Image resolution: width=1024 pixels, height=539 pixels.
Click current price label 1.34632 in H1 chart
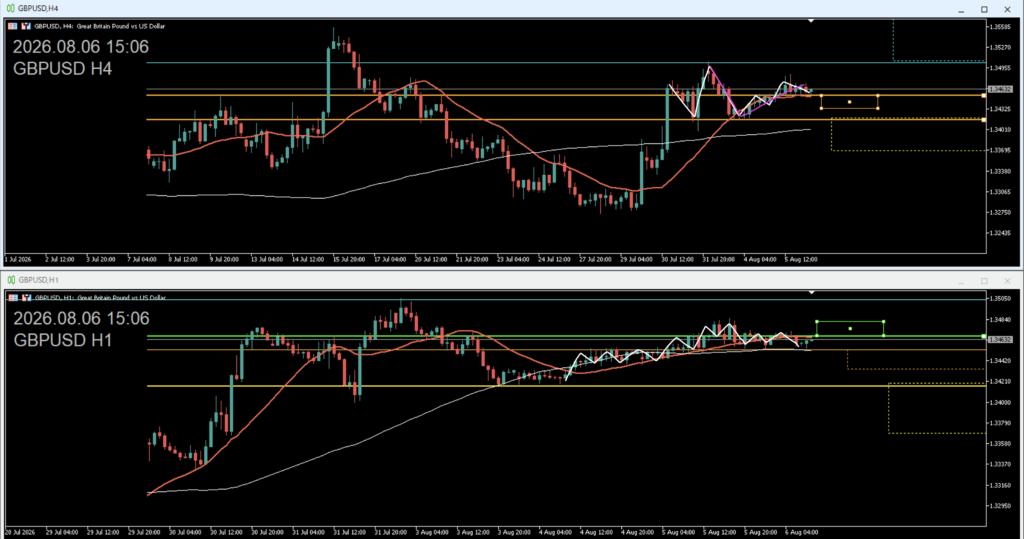[x=1000, y=340]
